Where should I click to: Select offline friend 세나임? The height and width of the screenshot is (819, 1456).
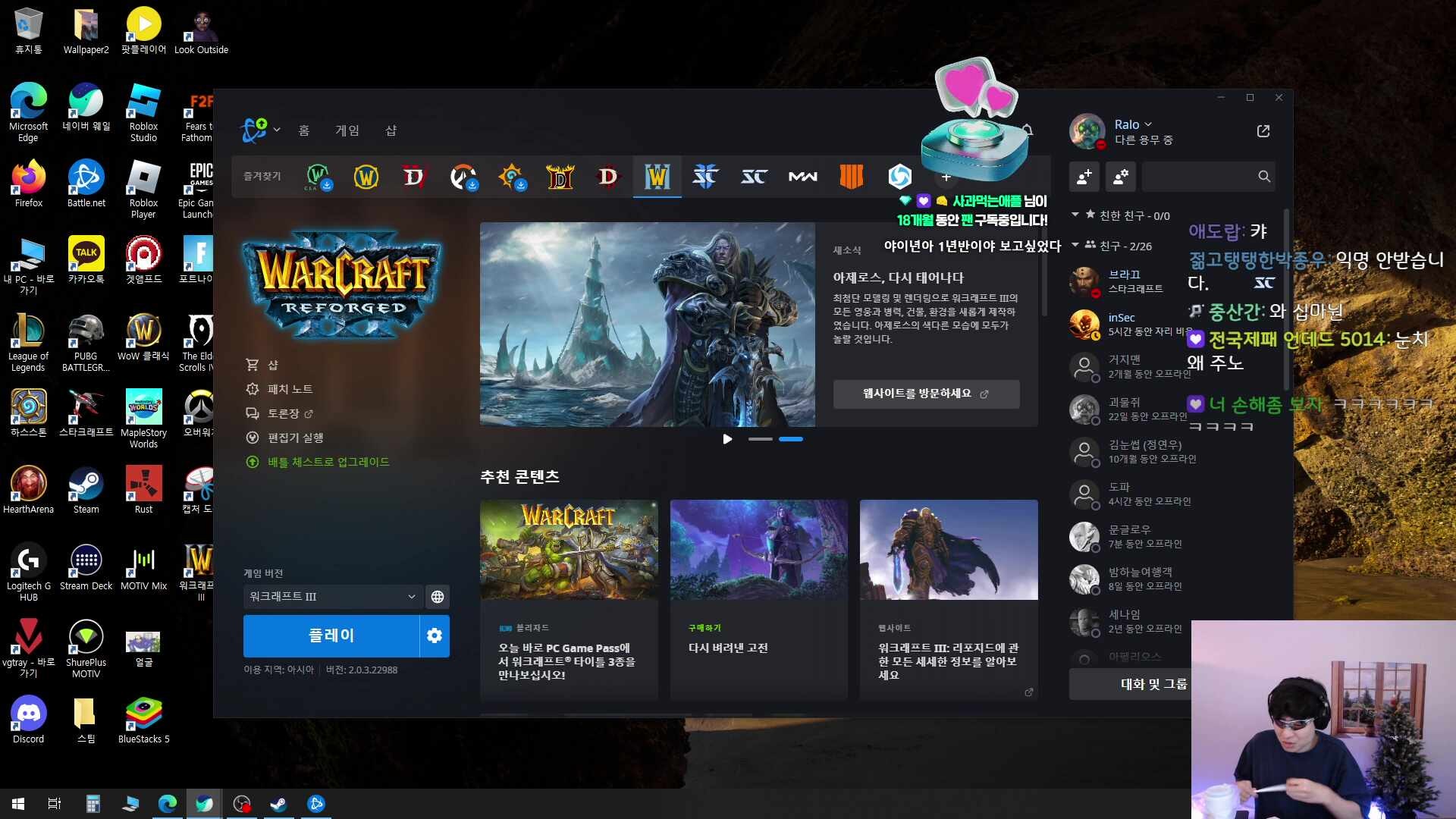point(1128,622)
